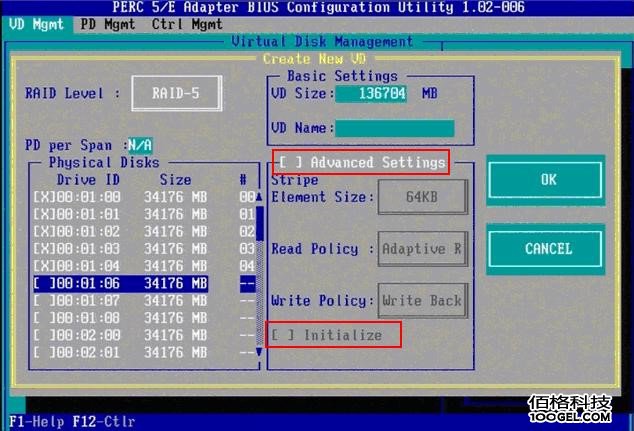Click the physical disks scroll up arrow
The image size is (634, 431).
coord(259,197)
